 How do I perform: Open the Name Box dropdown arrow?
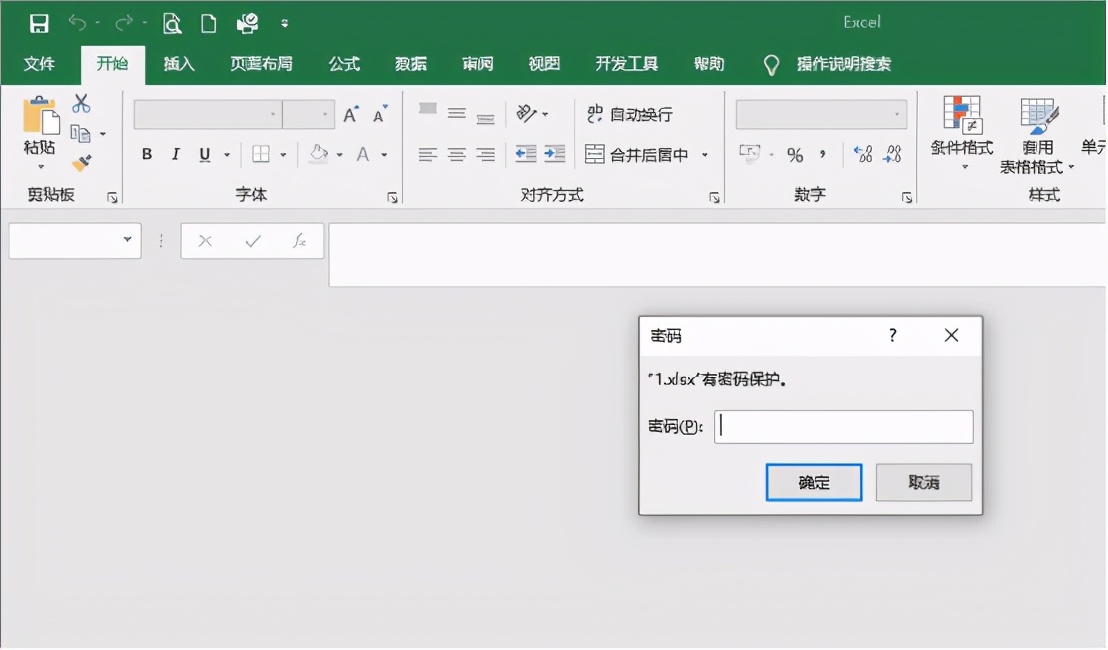pos(127,240)
